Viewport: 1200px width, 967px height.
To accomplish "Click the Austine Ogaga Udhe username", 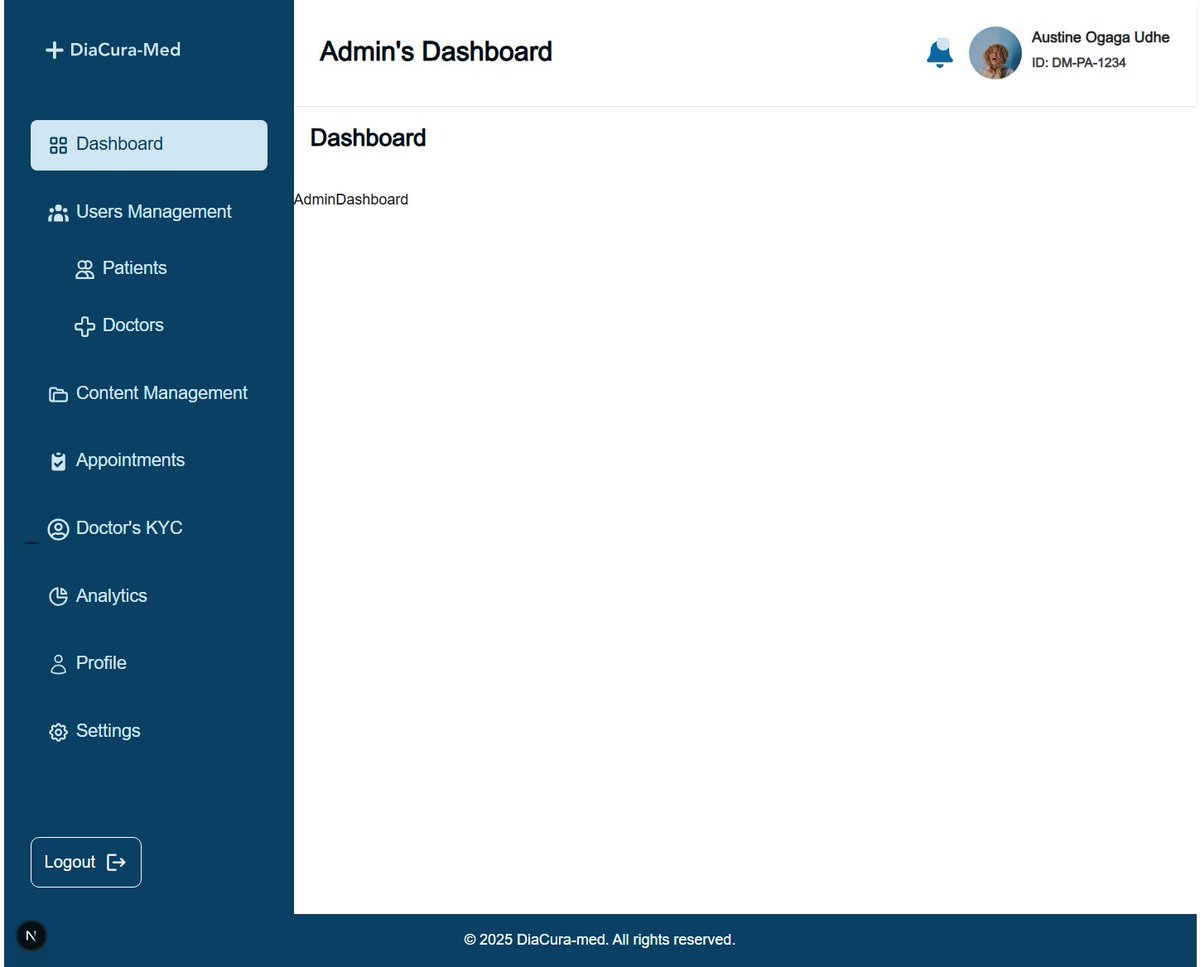I will tap(1100, 38).
